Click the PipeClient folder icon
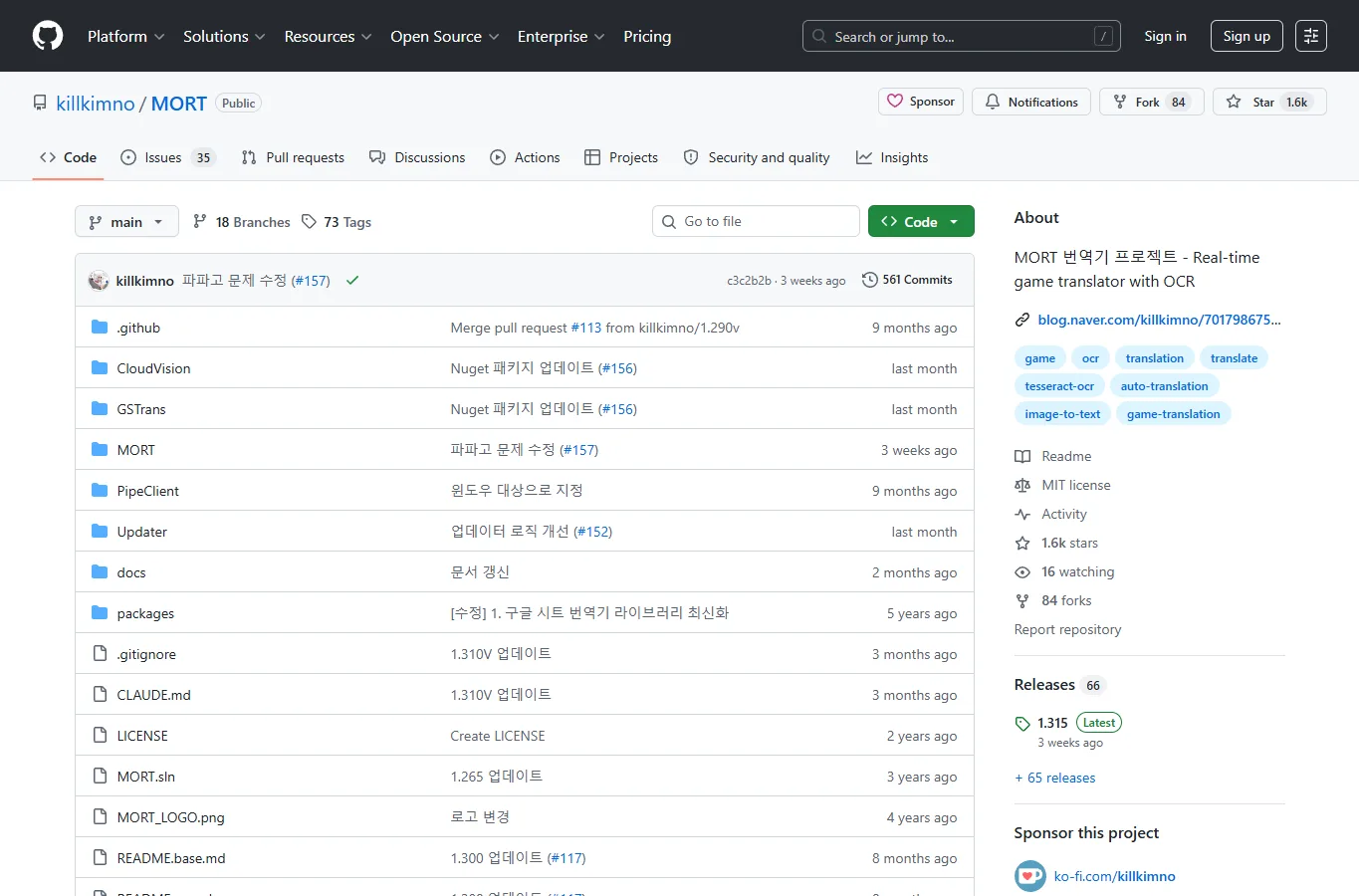Viewport: 1359px width, 896px height. (100, 491)
